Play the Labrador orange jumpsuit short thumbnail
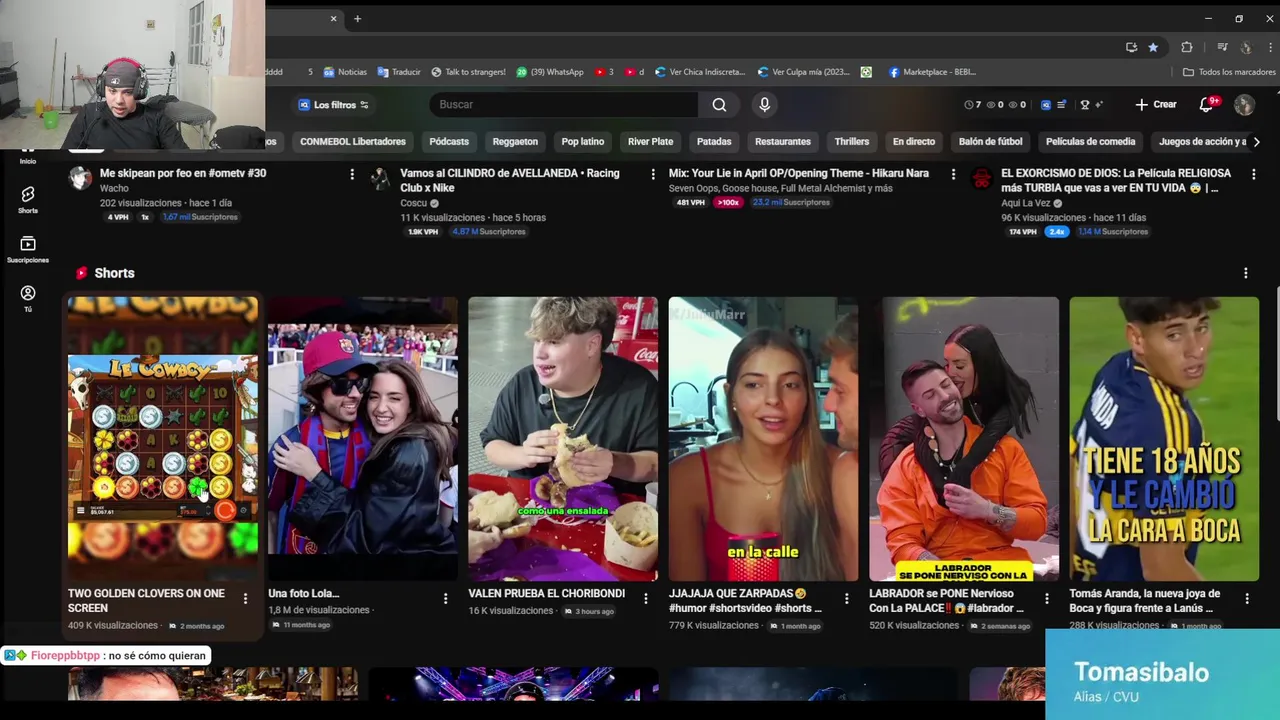Viewport: 1280px width, 720px height. point(964,438)
